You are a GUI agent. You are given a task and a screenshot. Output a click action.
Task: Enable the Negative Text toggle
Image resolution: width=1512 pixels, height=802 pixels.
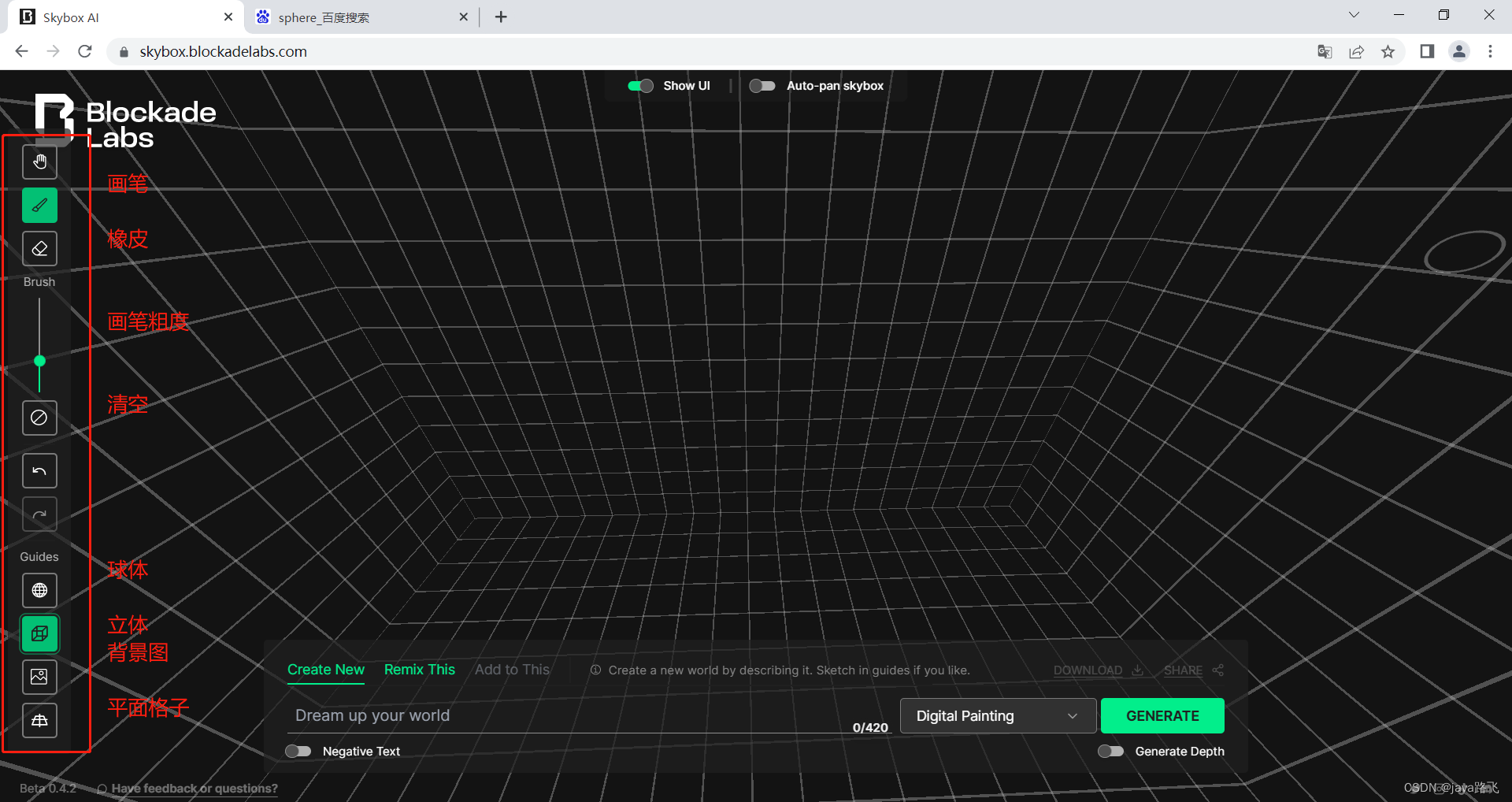[298, 752]
